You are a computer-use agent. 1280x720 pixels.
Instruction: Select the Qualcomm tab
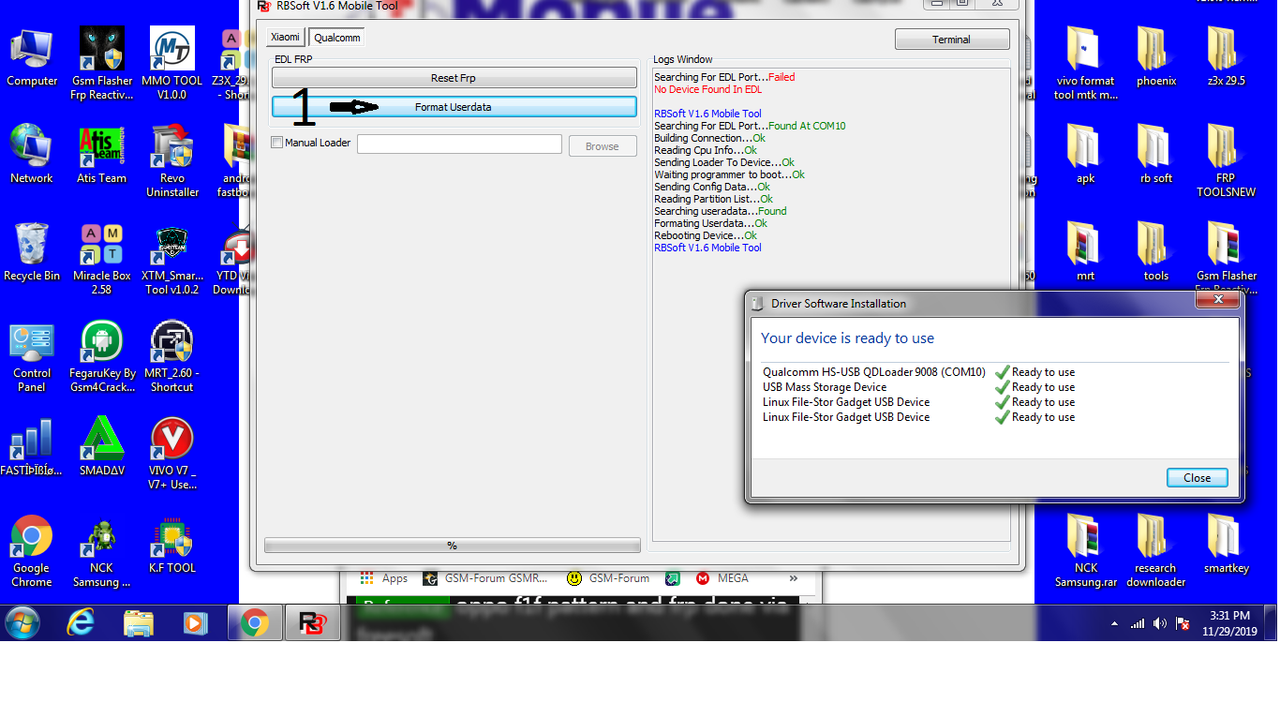point(336,37)
